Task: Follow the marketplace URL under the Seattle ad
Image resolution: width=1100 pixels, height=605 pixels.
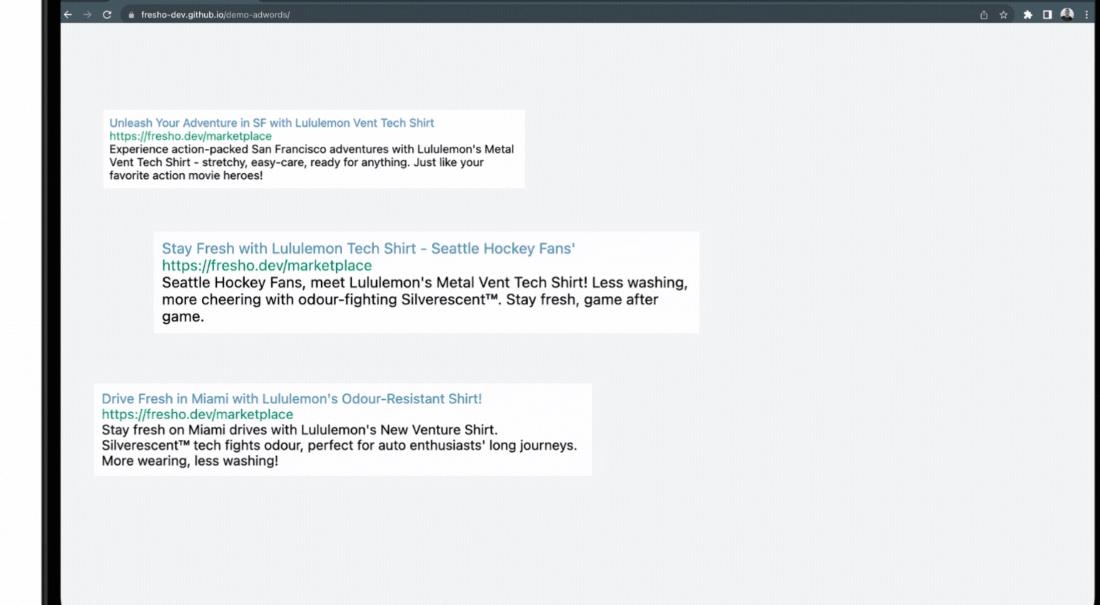Action: pyautogui.click(x=267, y=265)
